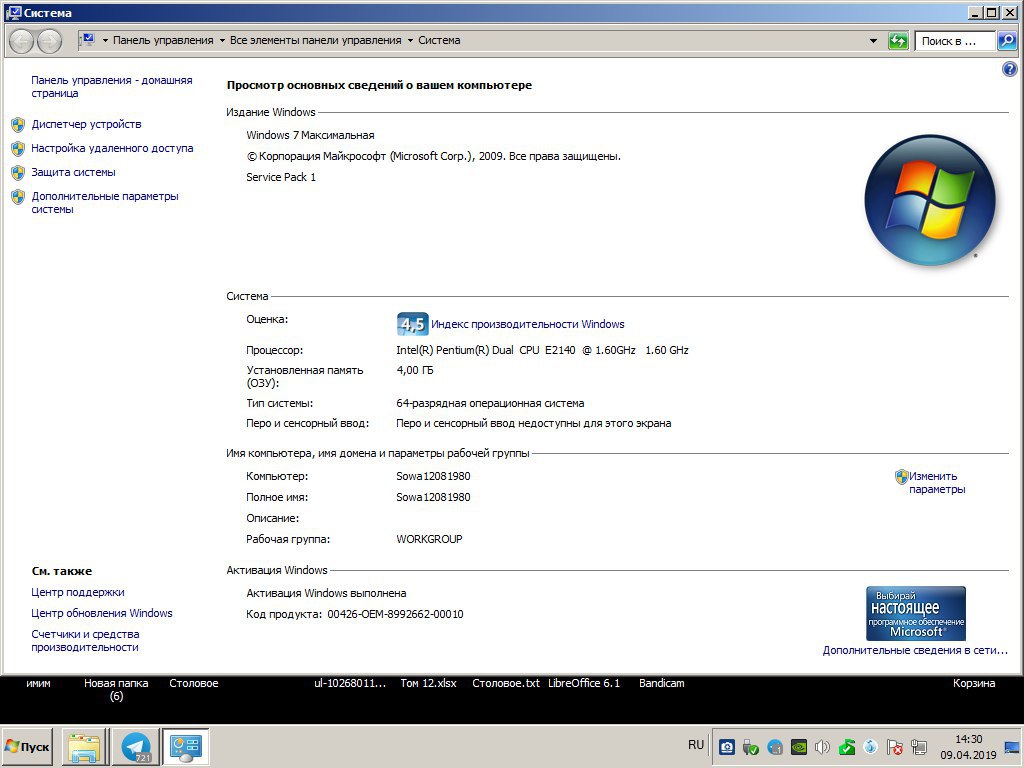Open the address bar history dropdown
The width and height of the screenshot is (1024, 768).
[873, 41]
